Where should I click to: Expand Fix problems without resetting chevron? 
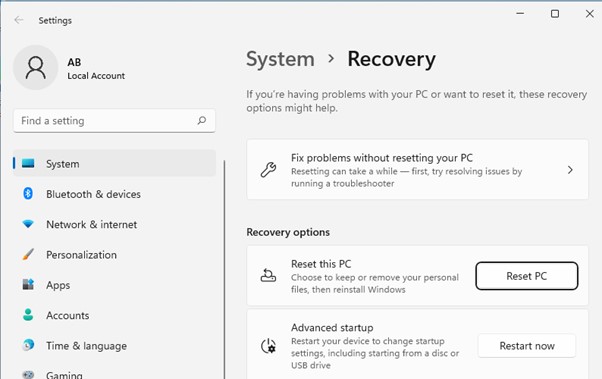click(x=570, y=170)
